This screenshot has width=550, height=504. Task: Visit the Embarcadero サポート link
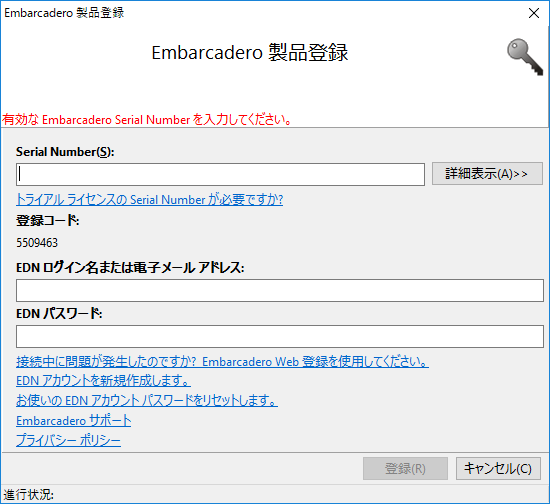[x=74, y=420]
